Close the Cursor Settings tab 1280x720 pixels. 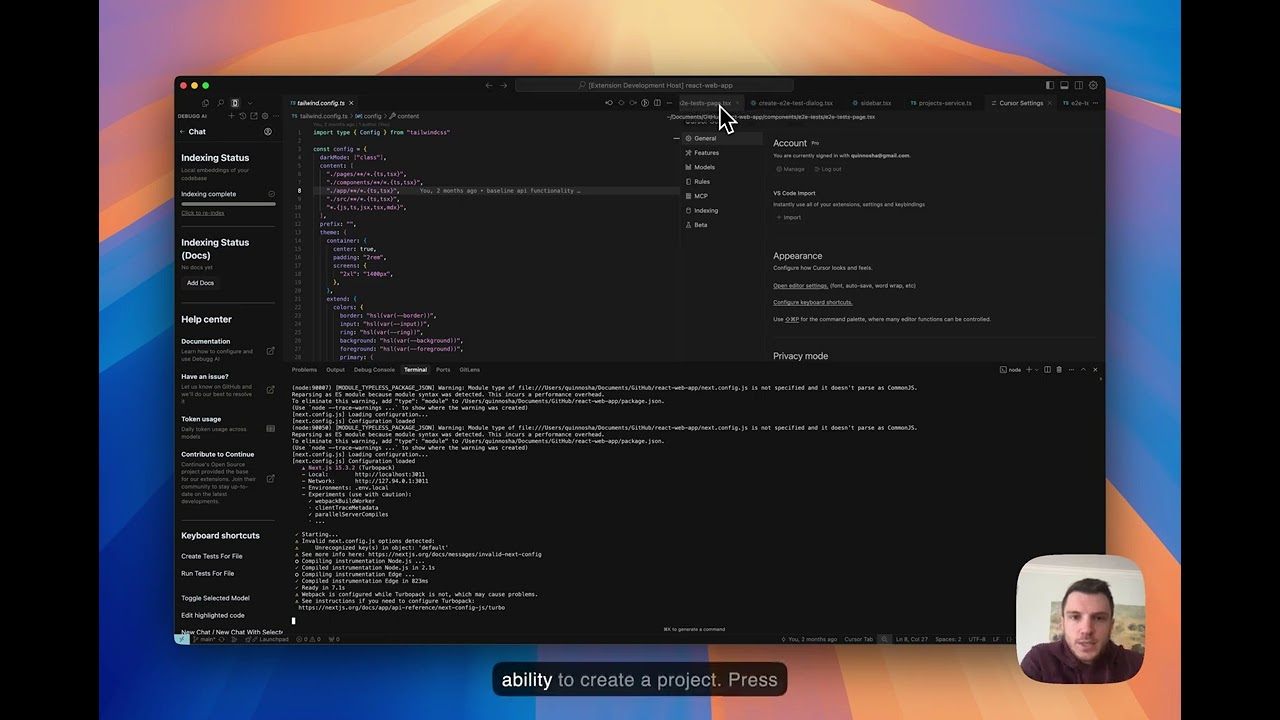point(1051,103)
